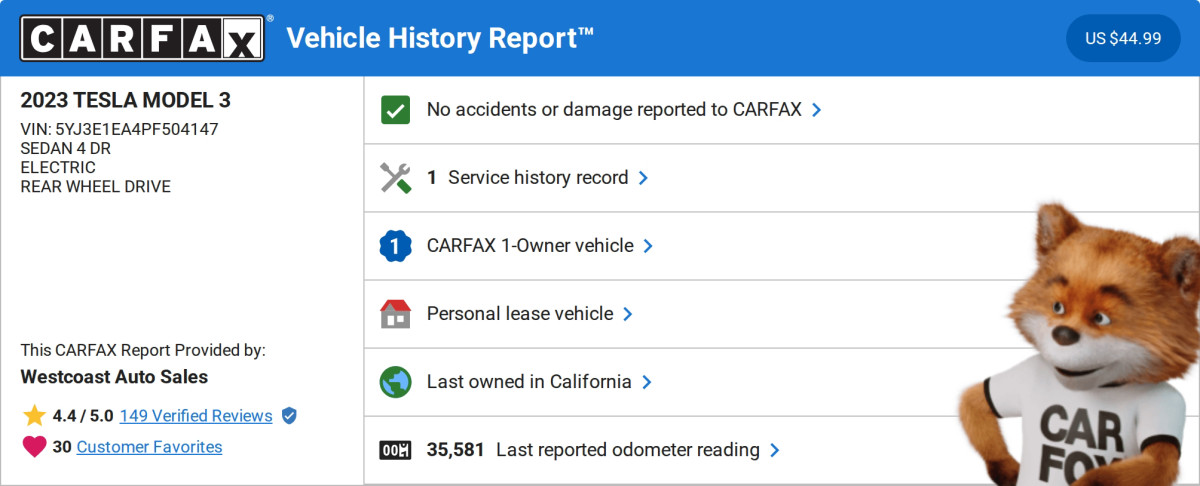Click the blue 1-Owner badge icon
Viewport: 1200px width, 486px height.
(396, 246)
